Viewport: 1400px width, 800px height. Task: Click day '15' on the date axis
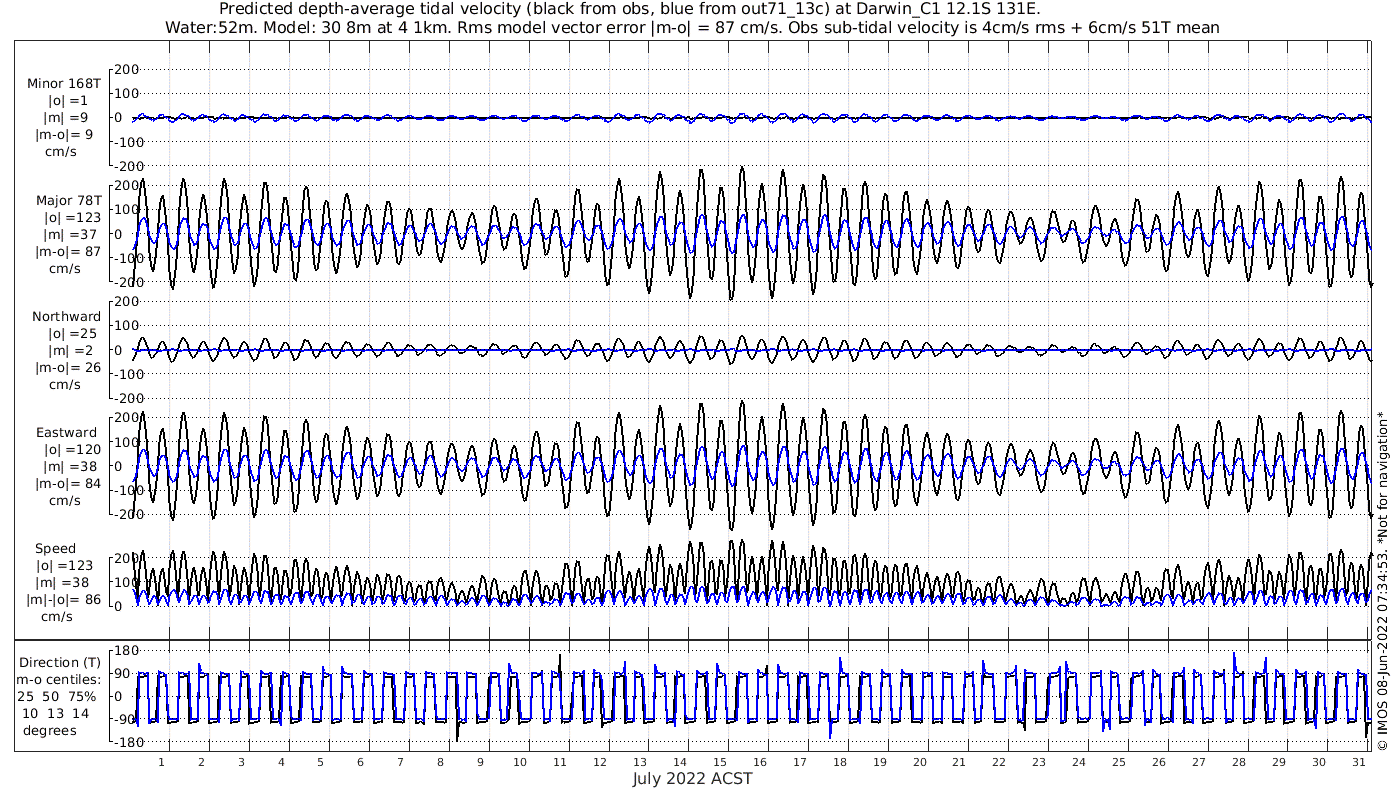(720, 762)
